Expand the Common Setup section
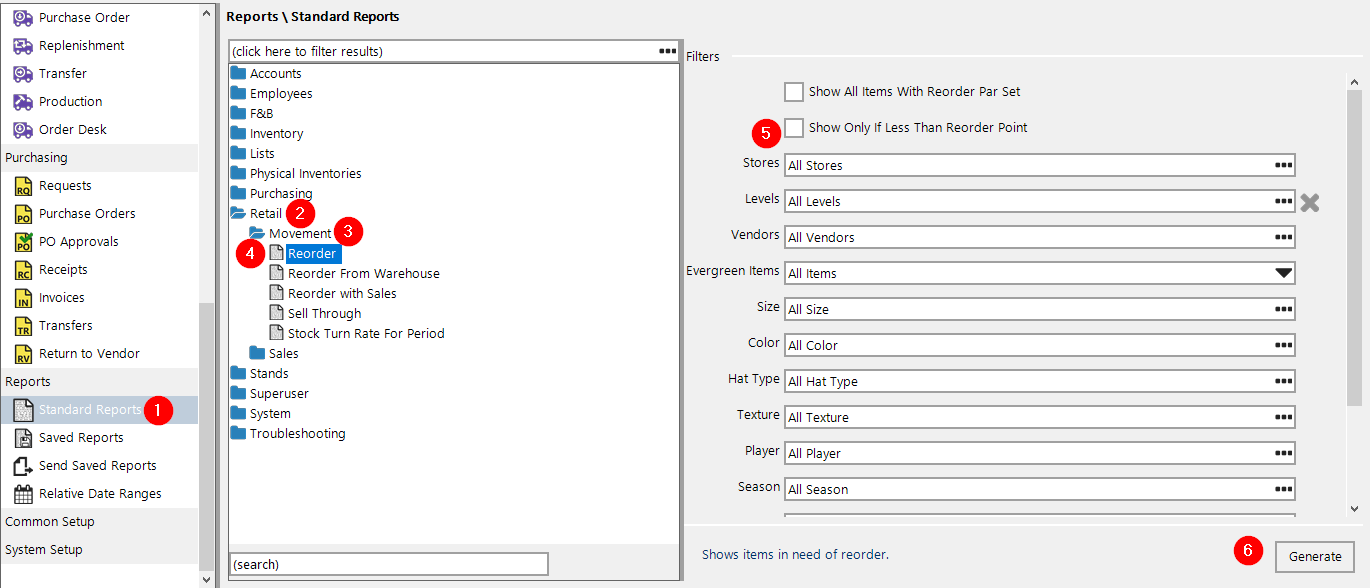 click(50, 522)
